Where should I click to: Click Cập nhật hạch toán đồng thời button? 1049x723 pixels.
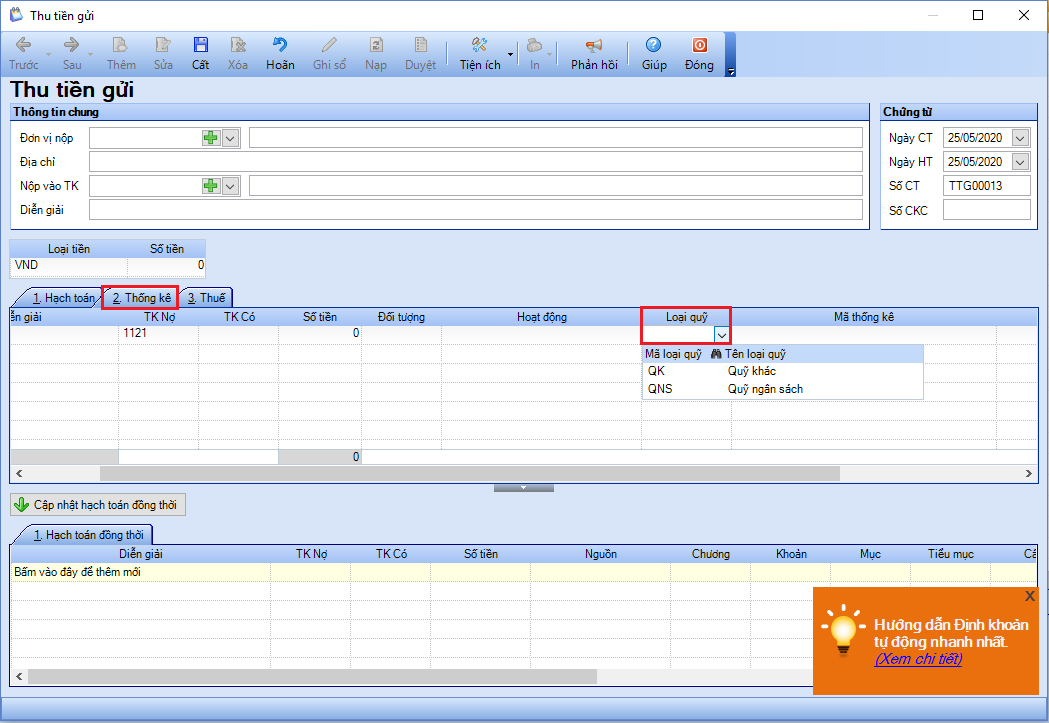point(98,505)
